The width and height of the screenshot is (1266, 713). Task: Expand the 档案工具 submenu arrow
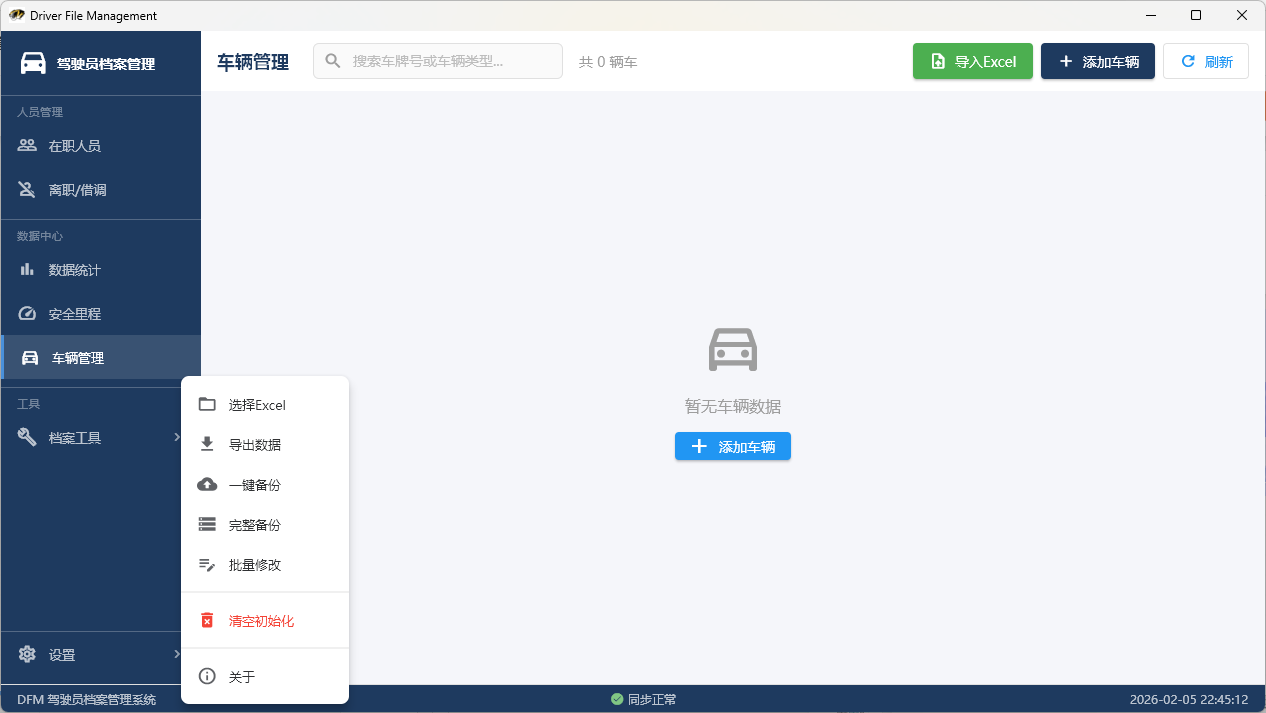176,437
